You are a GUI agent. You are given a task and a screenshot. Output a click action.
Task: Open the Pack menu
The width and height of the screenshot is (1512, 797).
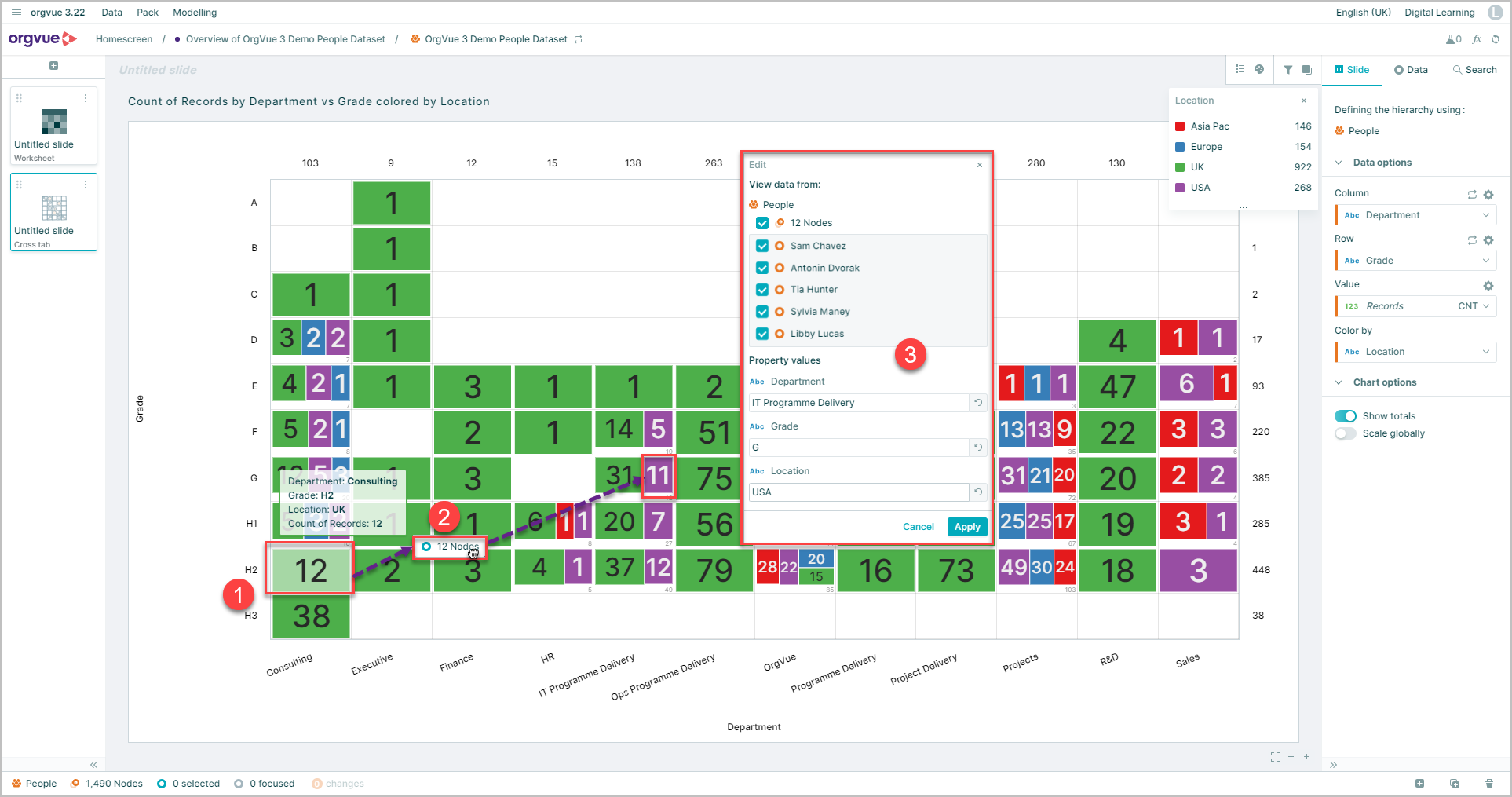coord(148,13)
